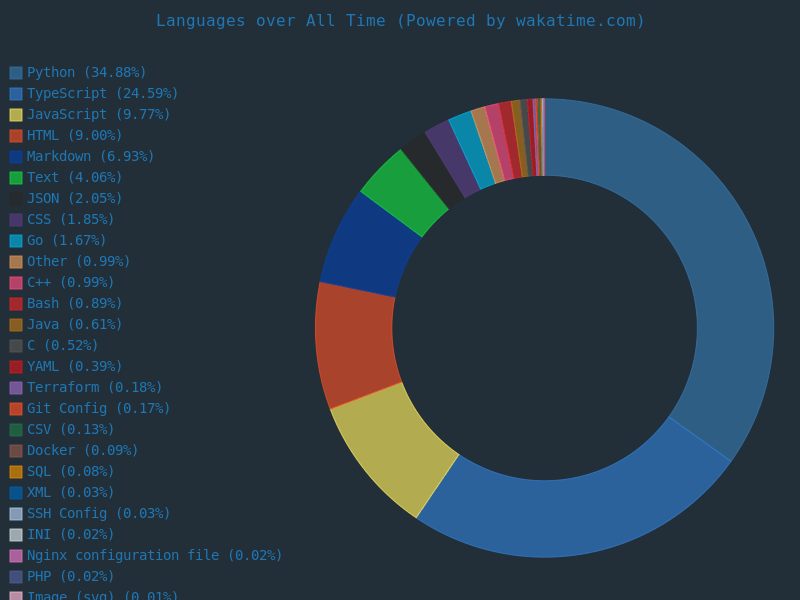Click the TypeScript legend color swatch

[16, 94]
